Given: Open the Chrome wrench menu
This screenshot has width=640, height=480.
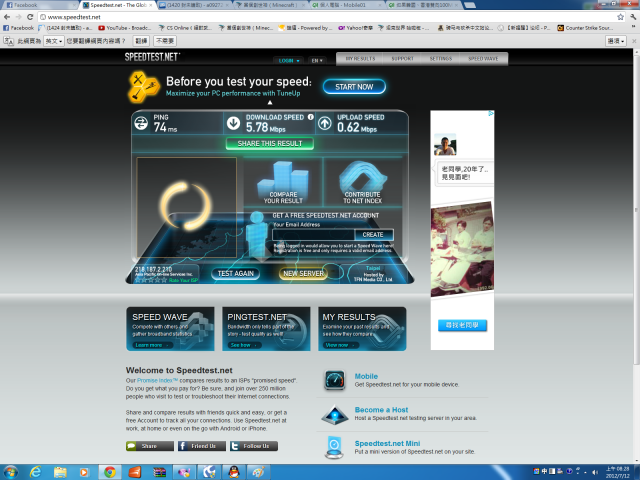Looking at the screenshot, I should 633,17.
